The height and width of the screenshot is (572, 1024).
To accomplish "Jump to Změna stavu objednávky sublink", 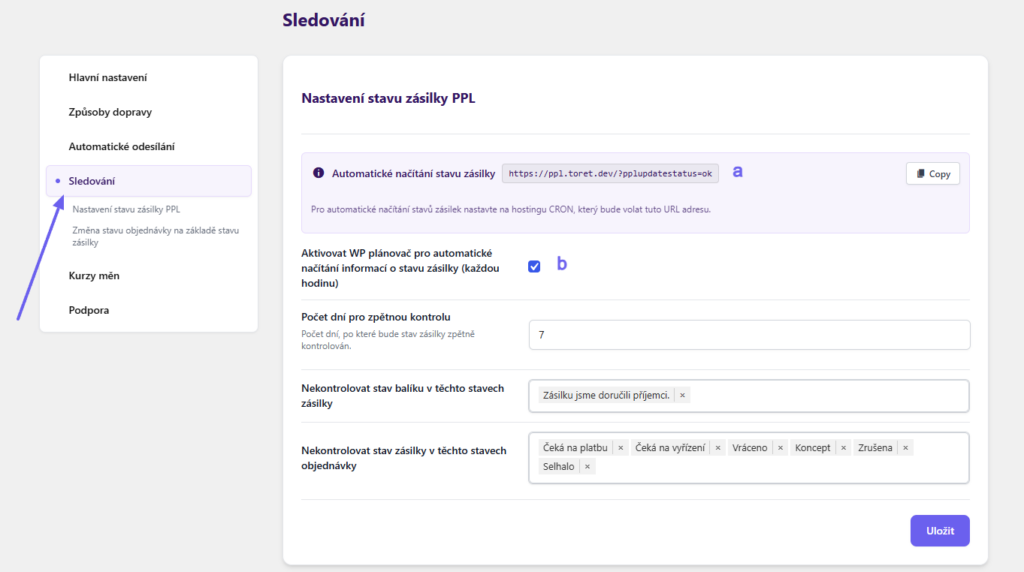I will (x=155, y=236).
